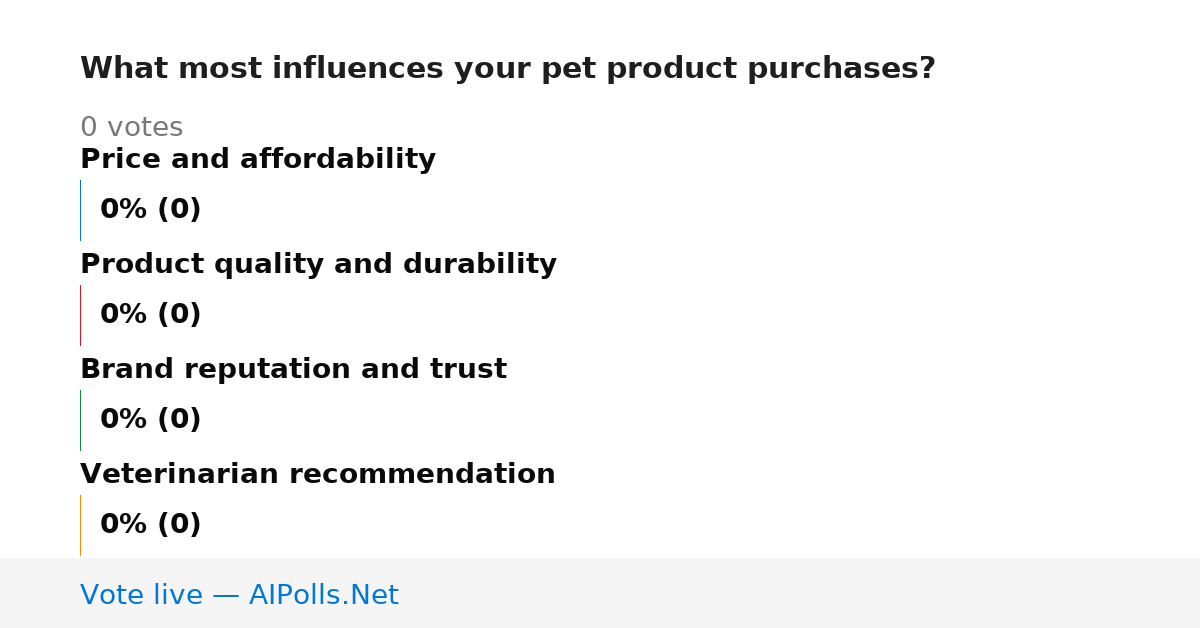The width and height of the screenshot is (1200, 628).
Task: Click the 0 votes counter
Action: click(x=131, y=128)
